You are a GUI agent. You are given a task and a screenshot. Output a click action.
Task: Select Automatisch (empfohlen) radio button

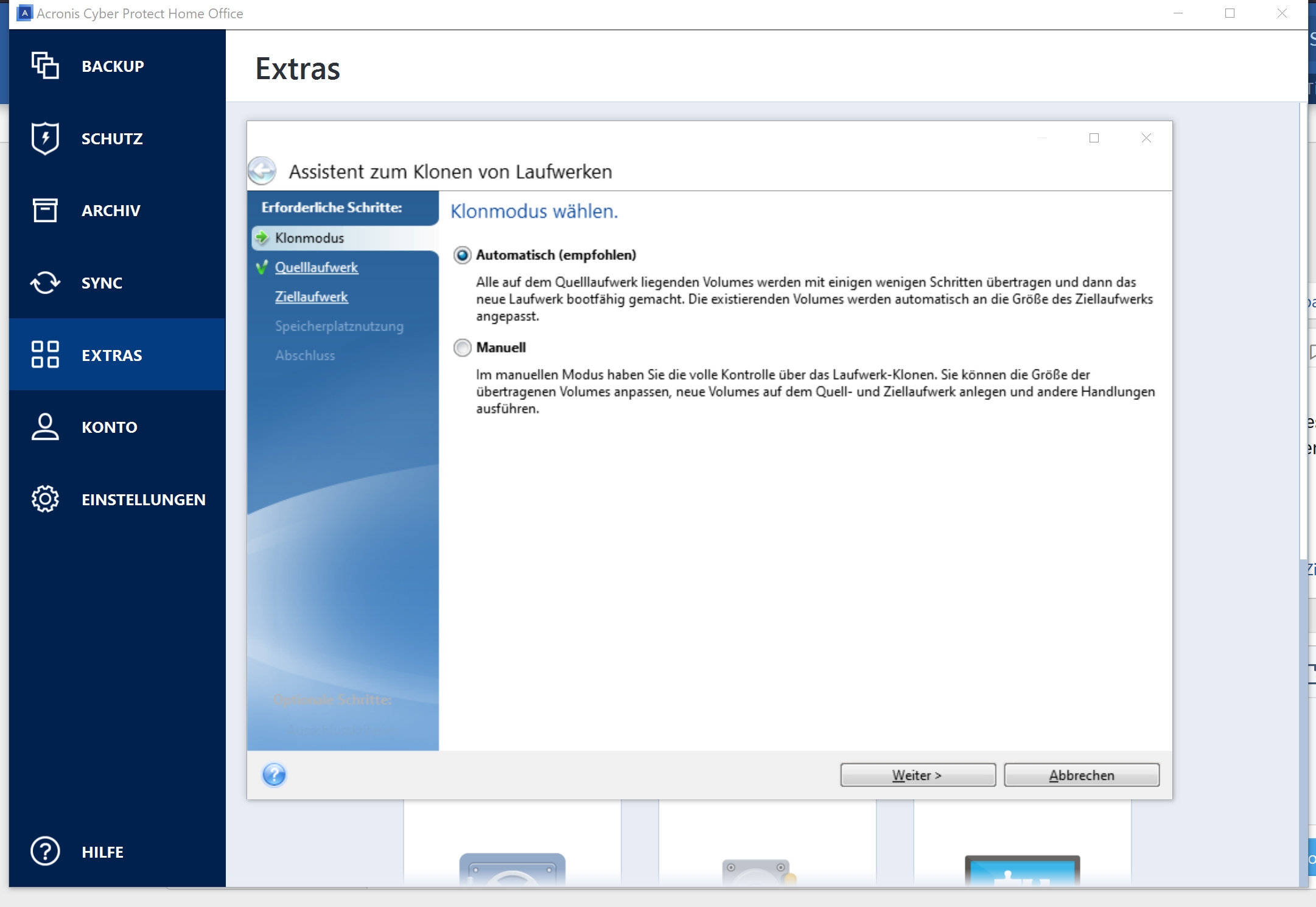(x=463, y=255)
